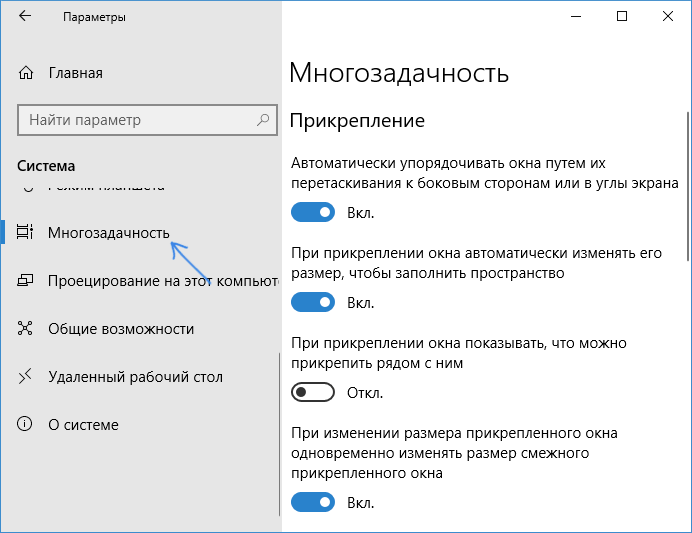Click the Общие возможности icon

click(x=25, y=328)
